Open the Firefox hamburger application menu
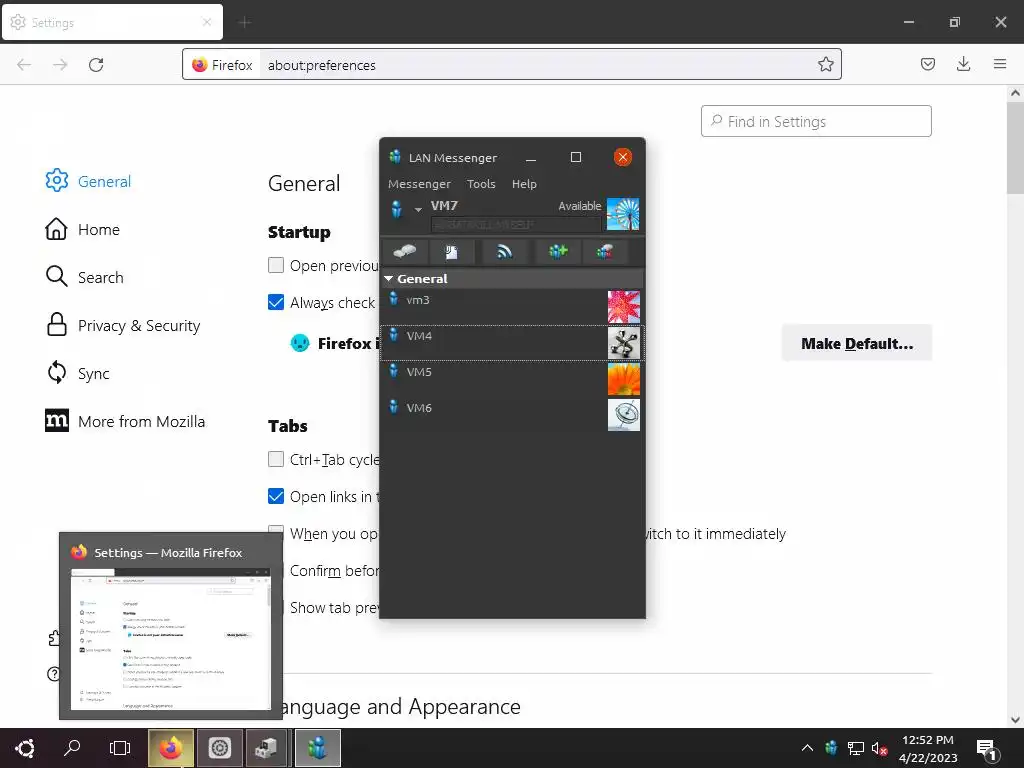The width and height of the screenshot is (1024, 768). point(999,64)
